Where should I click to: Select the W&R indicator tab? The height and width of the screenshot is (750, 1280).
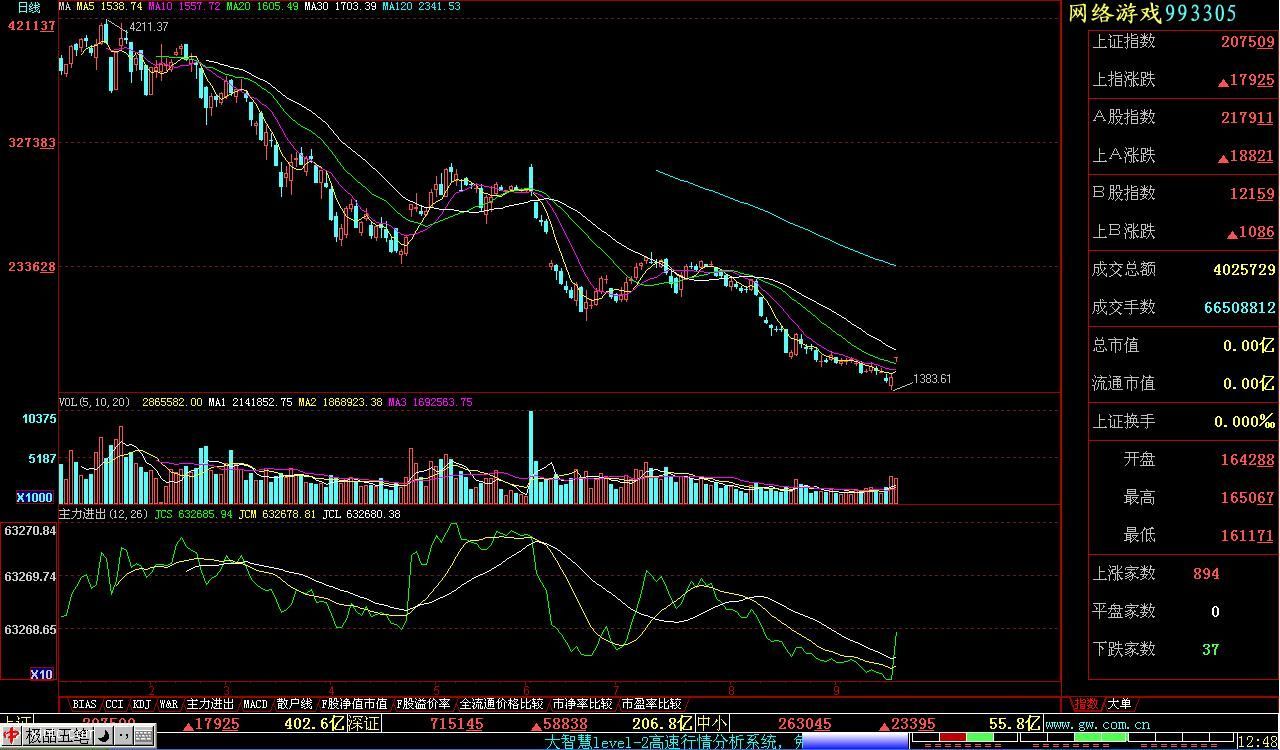tap(168, 704)
